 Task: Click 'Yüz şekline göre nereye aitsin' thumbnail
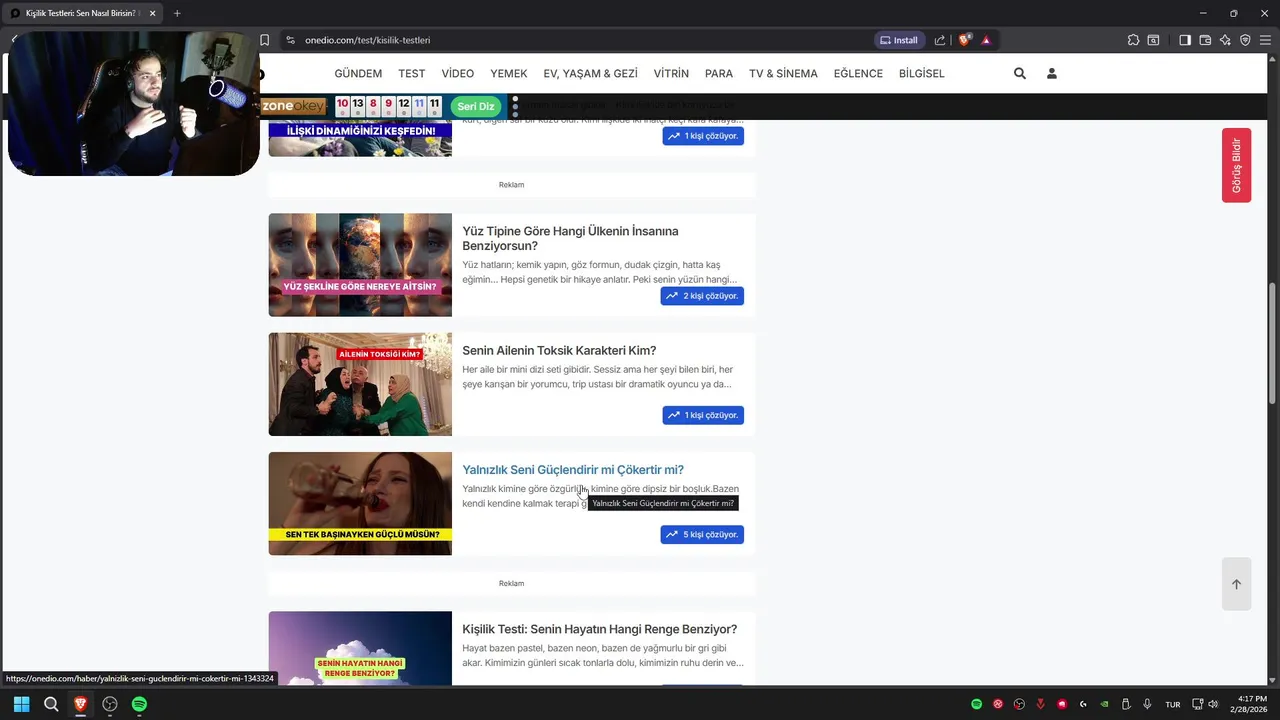[360, 265]
